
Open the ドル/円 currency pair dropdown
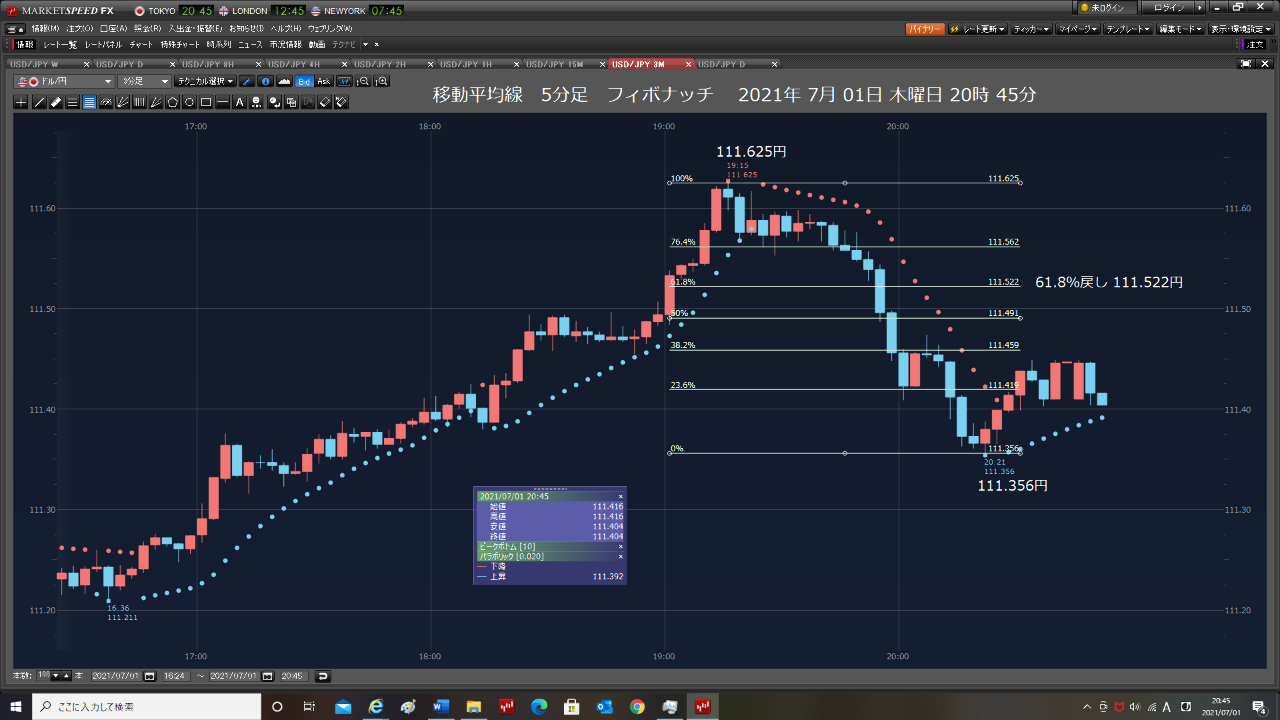[65, 81]
